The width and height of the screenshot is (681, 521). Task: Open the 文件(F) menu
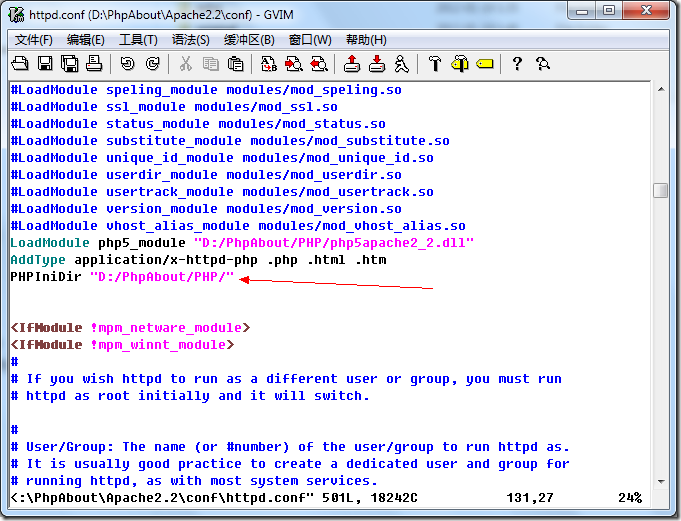point(34,40)
